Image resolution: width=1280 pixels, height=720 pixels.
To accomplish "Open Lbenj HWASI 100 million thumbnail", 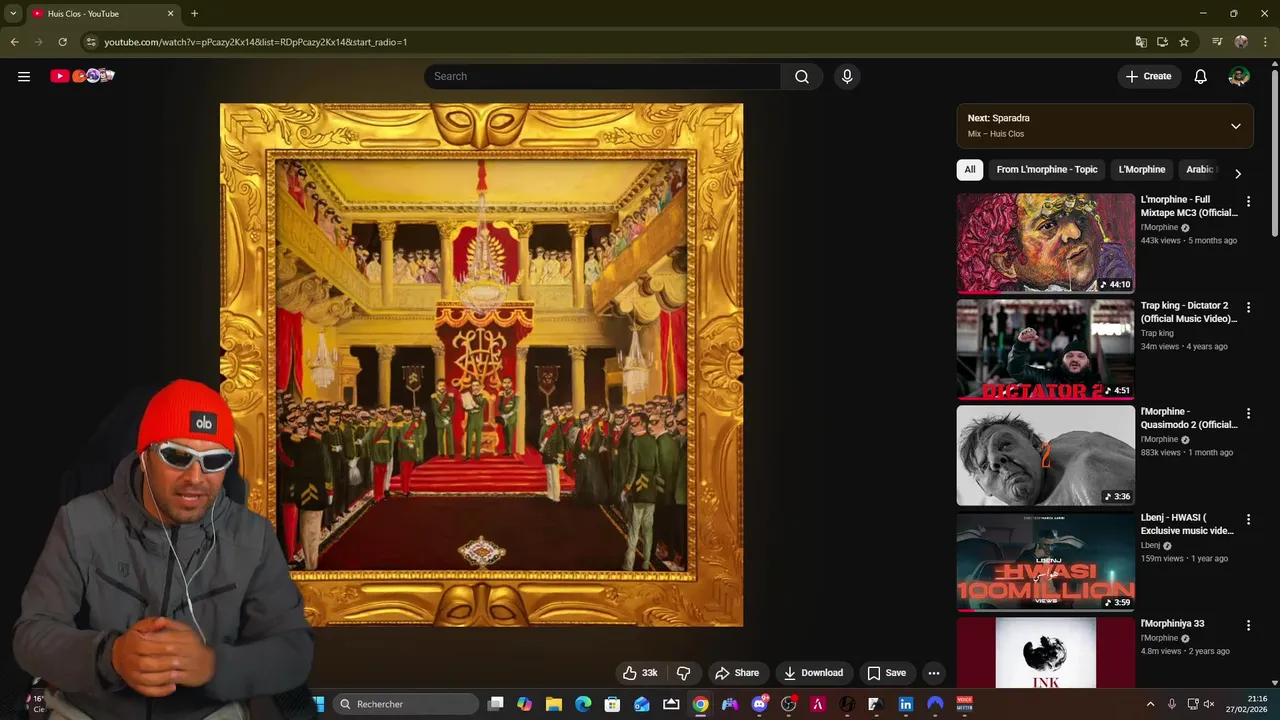I will pyautogui.click(x=1046, y=561).
